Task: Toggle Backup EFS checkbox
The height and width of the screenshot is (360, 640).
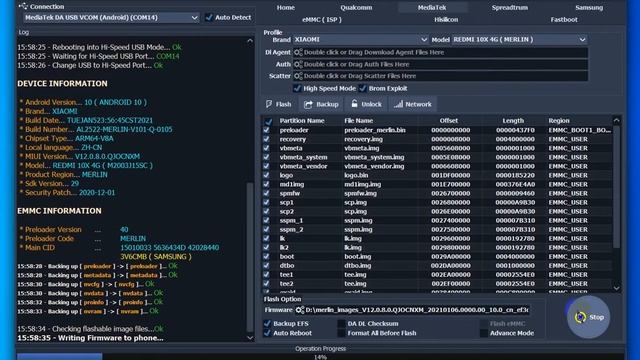Action: tap(267, 323)
